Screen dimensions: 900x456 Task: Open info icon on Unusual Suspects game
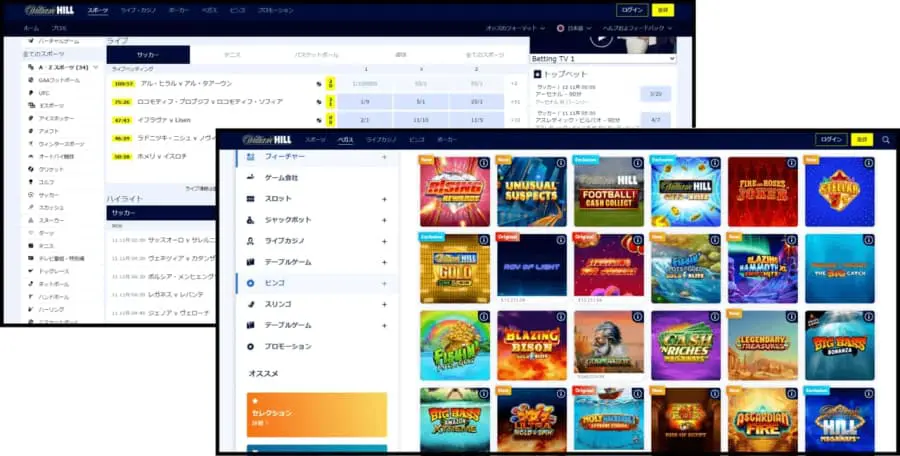(561, 163)
